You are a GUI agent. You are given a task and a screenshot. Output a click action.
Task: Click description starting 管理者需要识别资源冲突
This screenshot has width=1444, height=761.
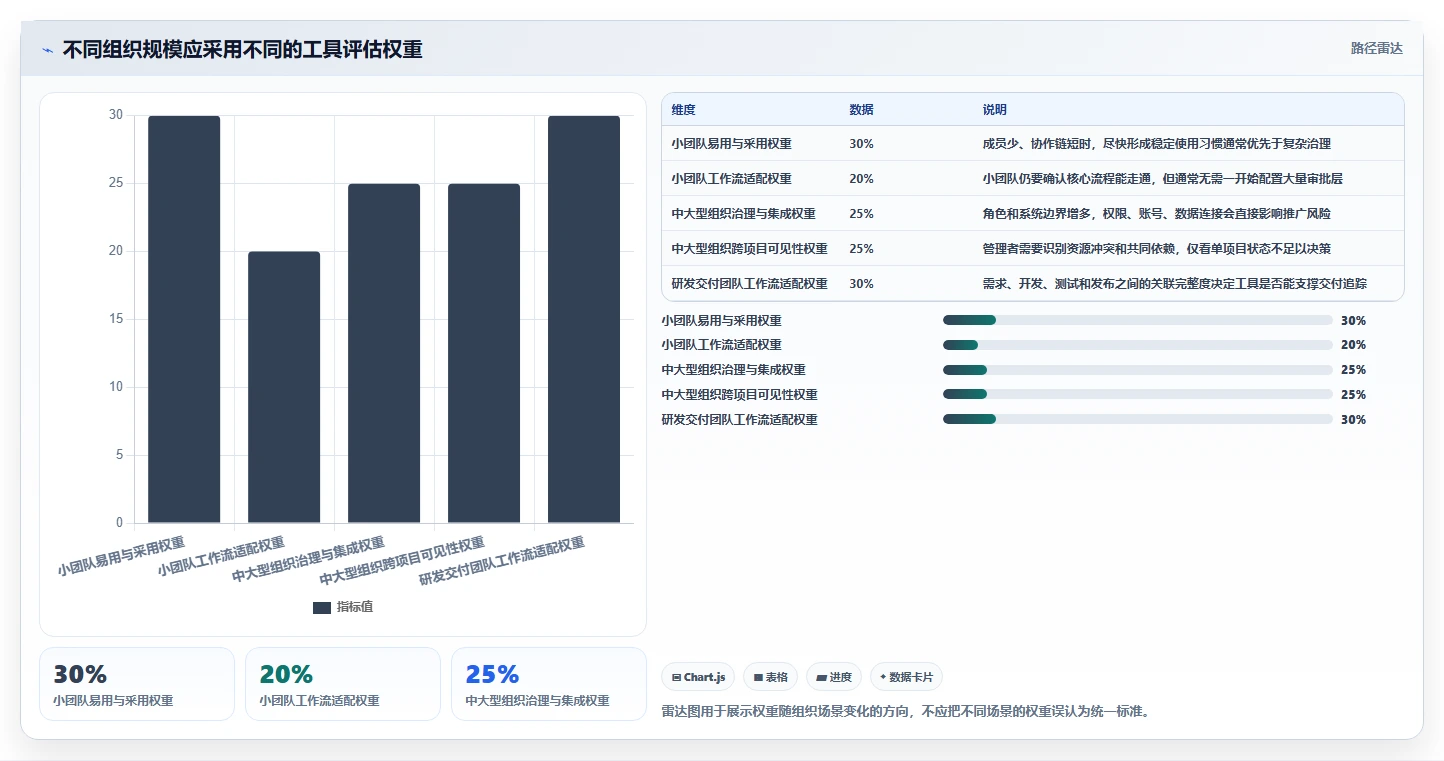[x=1157, y=249]
